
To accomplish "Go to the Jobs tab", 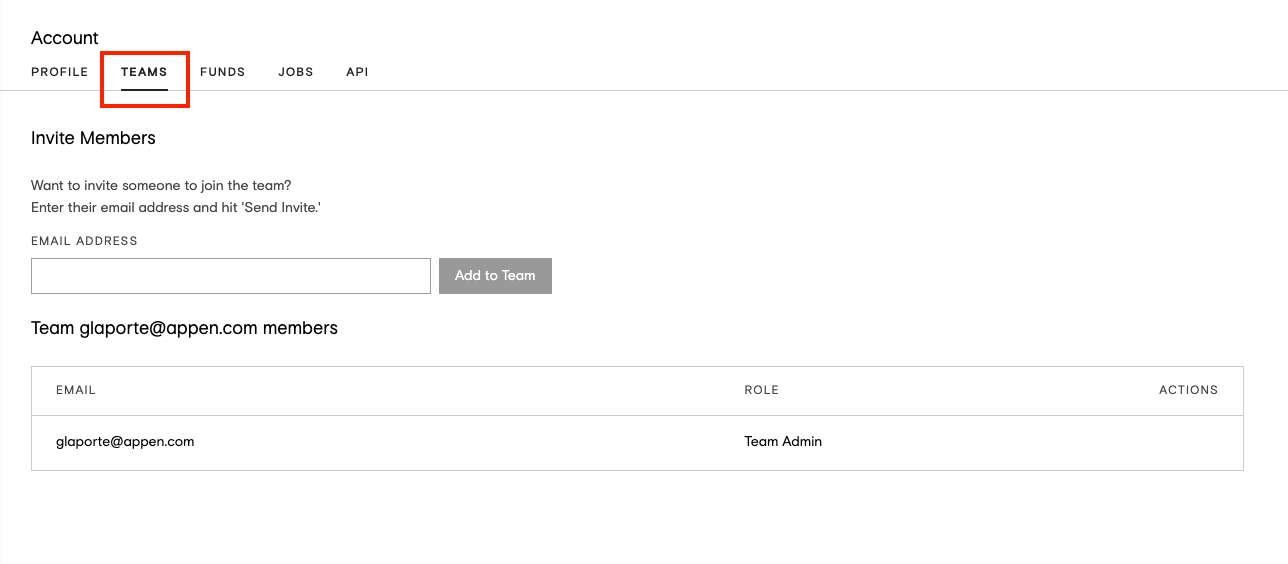I will tap(296, 72).
